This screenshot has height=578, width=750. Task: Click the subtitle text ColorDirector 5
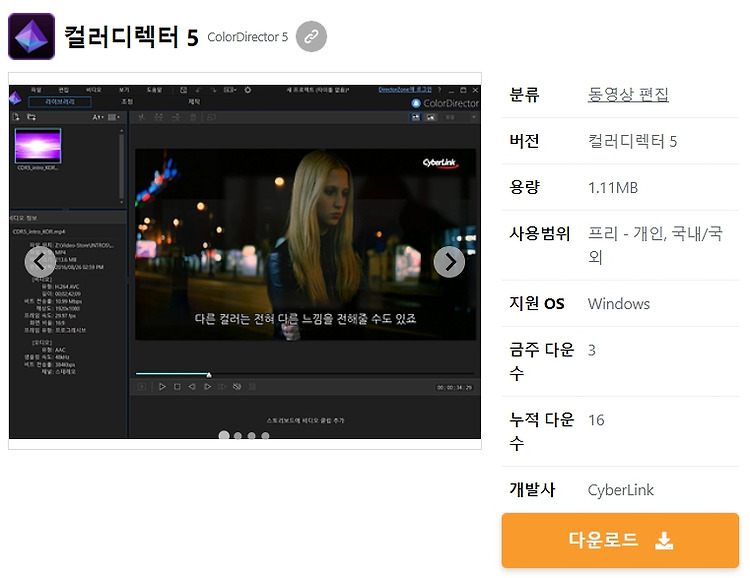pos(247,37)
